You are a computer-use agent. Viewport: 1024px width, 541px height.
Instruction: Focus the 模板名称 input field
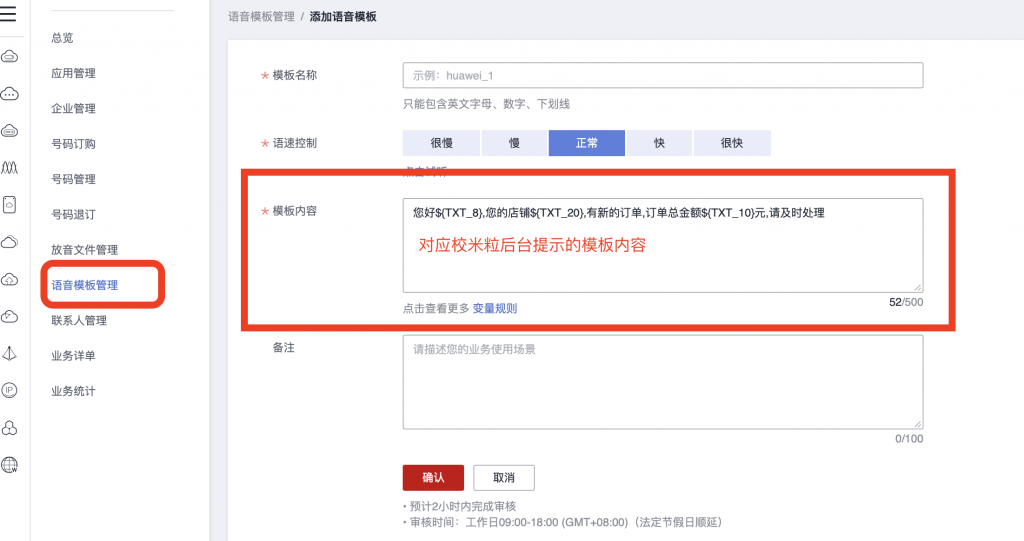click(x=663, y=75)
